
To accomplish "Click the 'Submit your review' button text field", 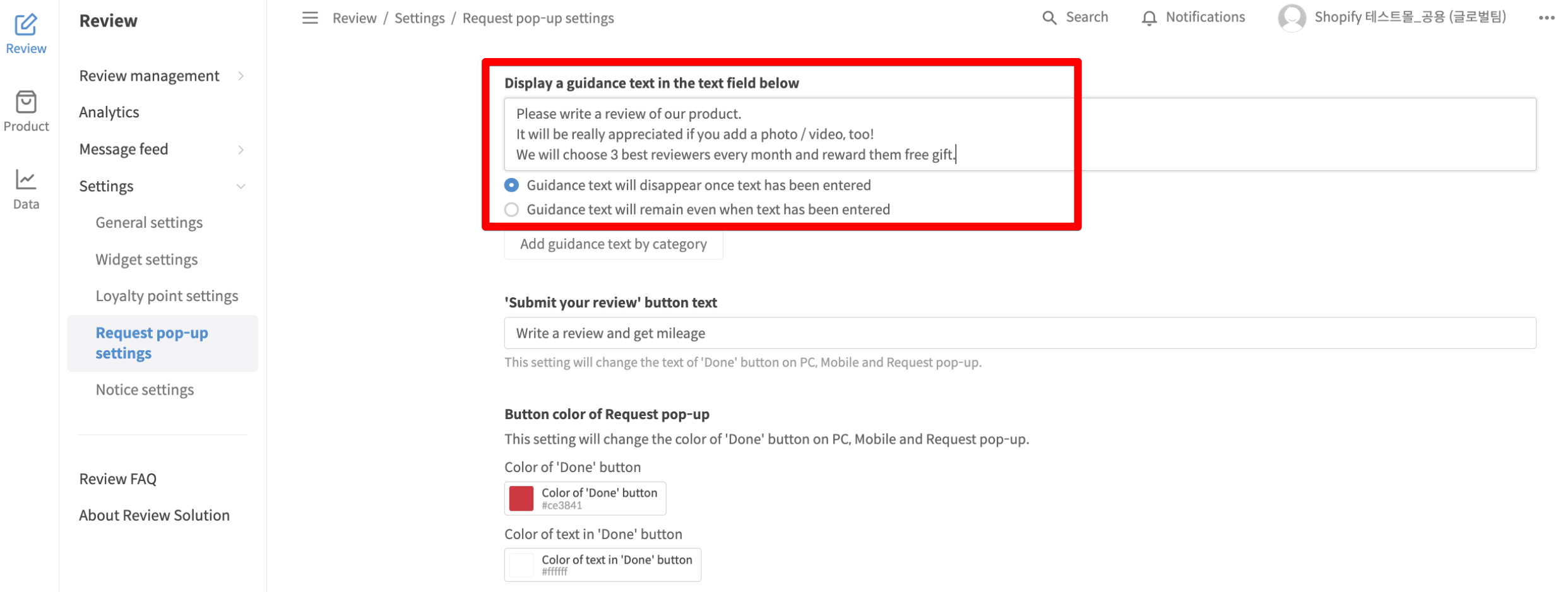I will click(x=1019, y=333).
